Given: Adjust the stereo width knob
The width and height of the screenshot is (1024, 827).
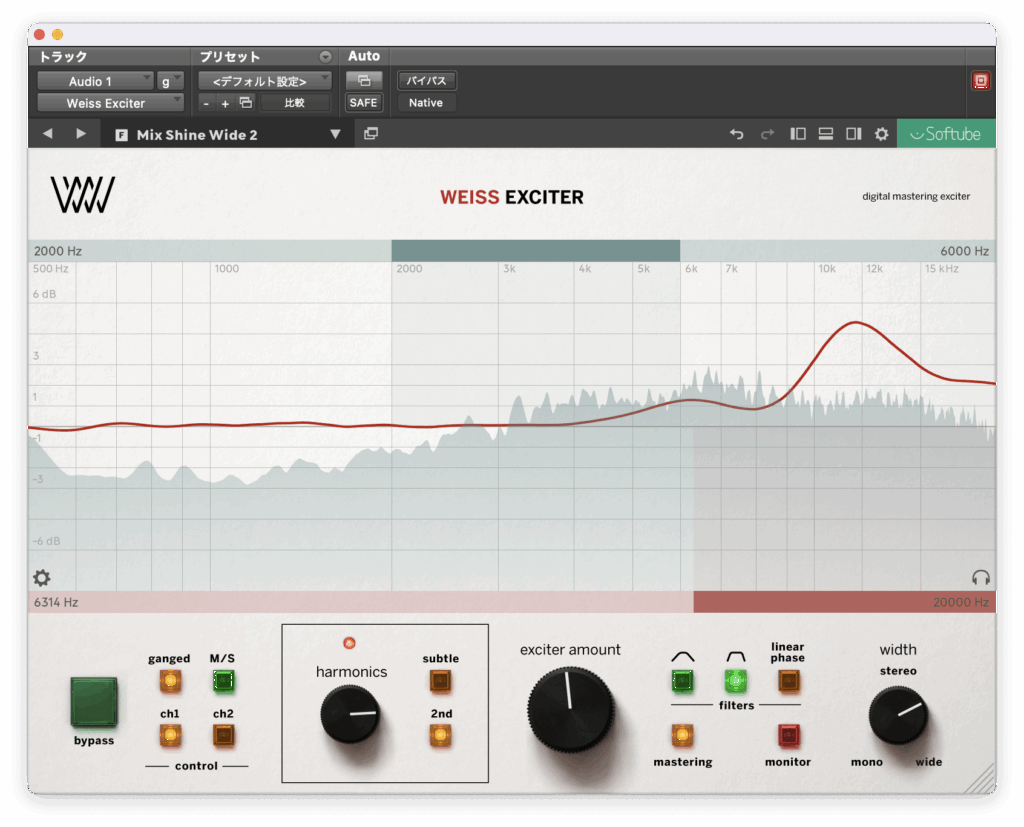Looking at the screenshot, I should click(x=898, y=715).
